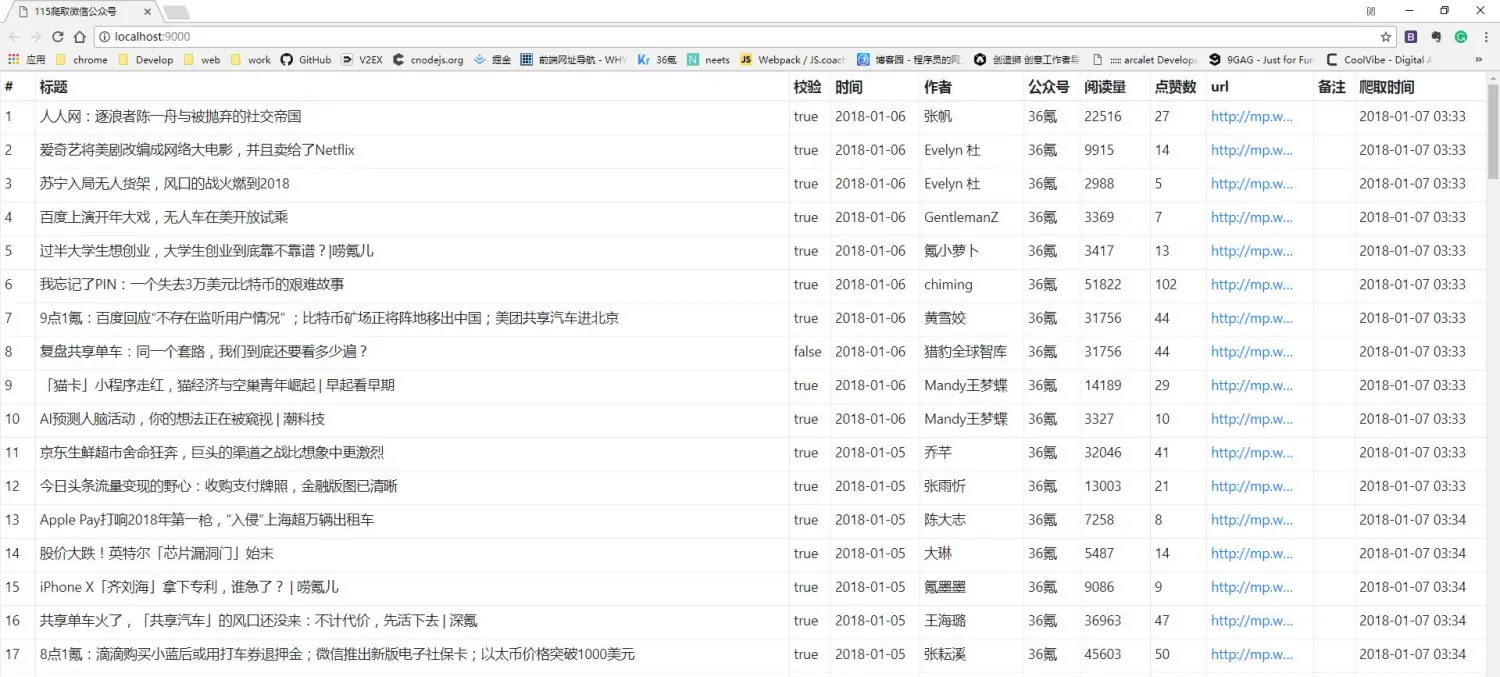The height and width of the screenshot is (677, 1500).
Task: Go to the browser home page icon
Action: 80,37
